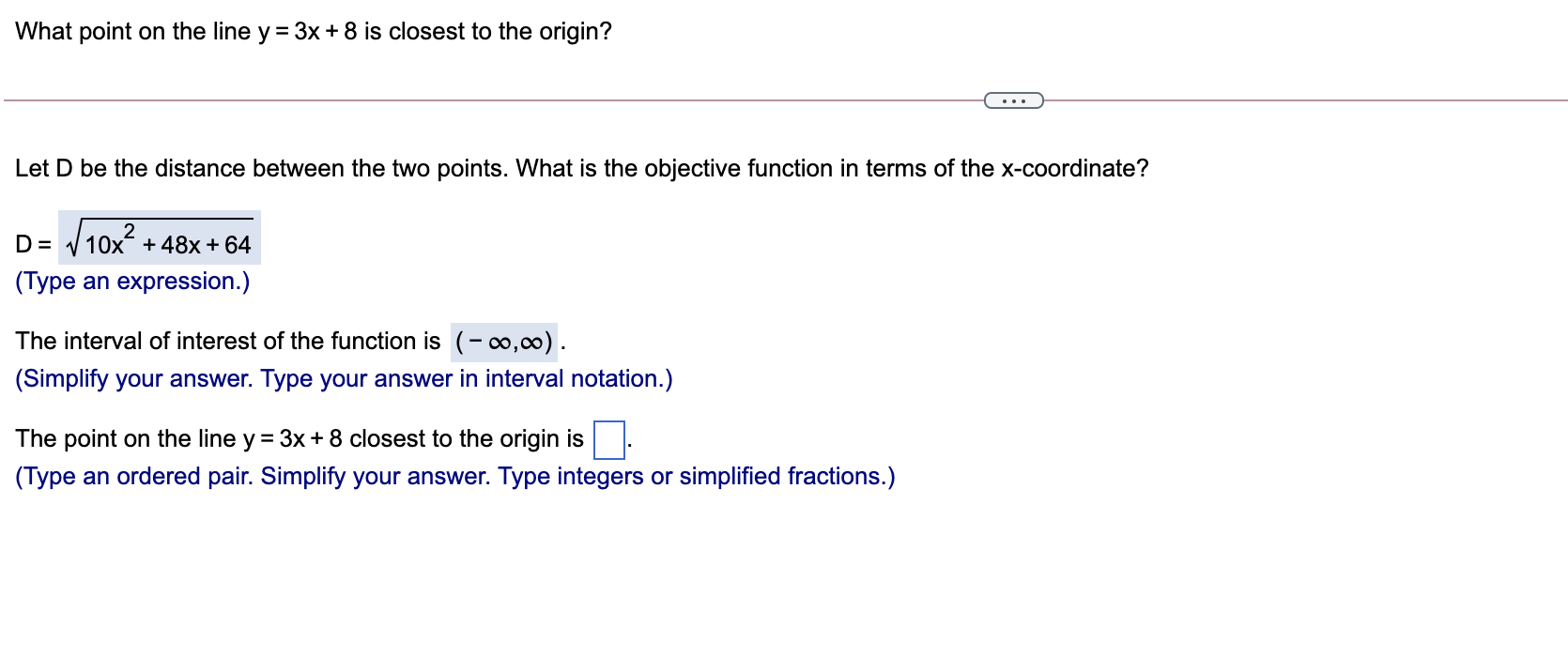The image size is (1568, 657).
Task: Click the 'Type an expression' instruction text
Action: 131,281
